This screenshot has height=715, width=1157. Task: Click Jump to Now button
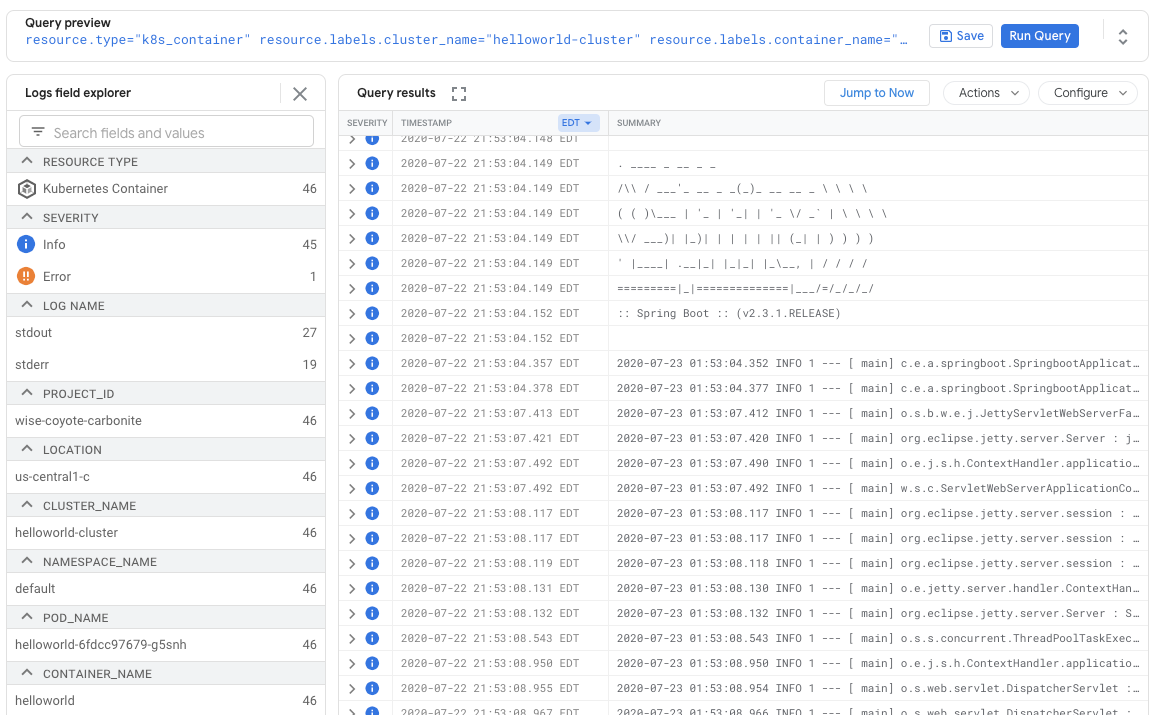876,93
